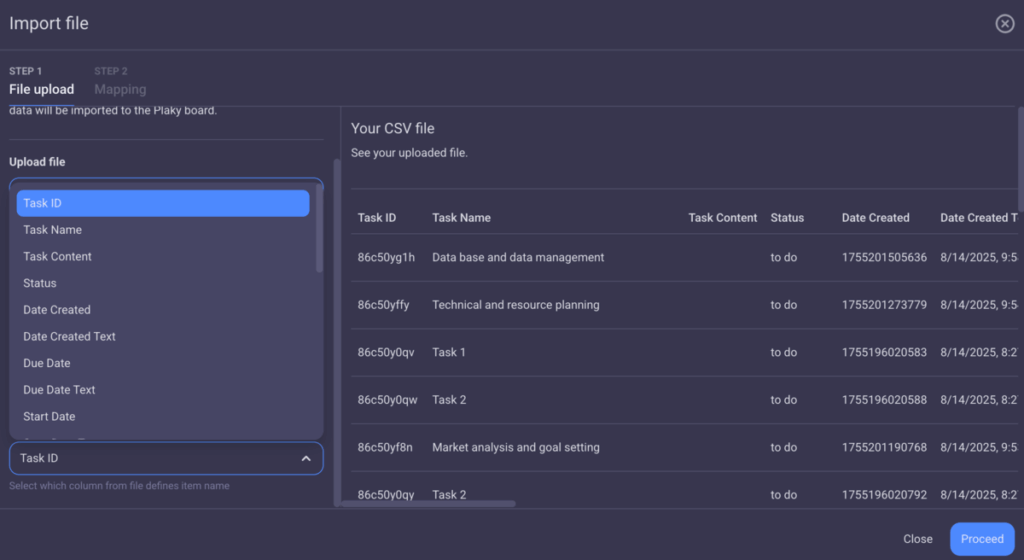Click date value 1755196020588

click(884, 400)
